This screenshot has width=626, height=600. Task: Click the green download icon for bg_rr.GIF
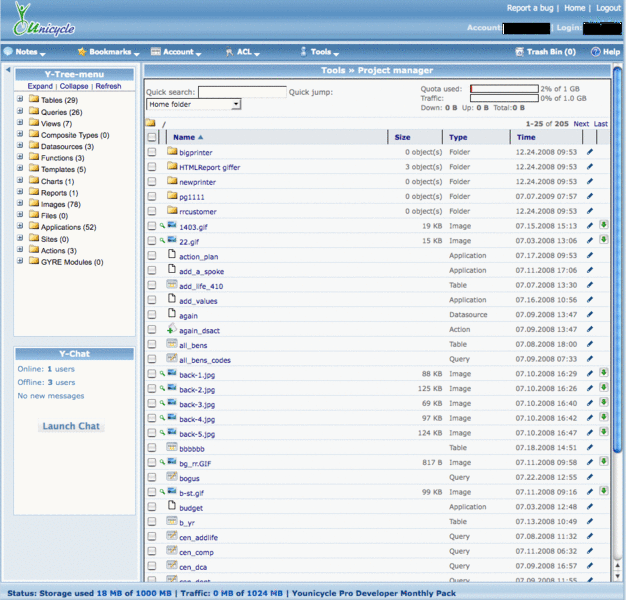(604, 461)
